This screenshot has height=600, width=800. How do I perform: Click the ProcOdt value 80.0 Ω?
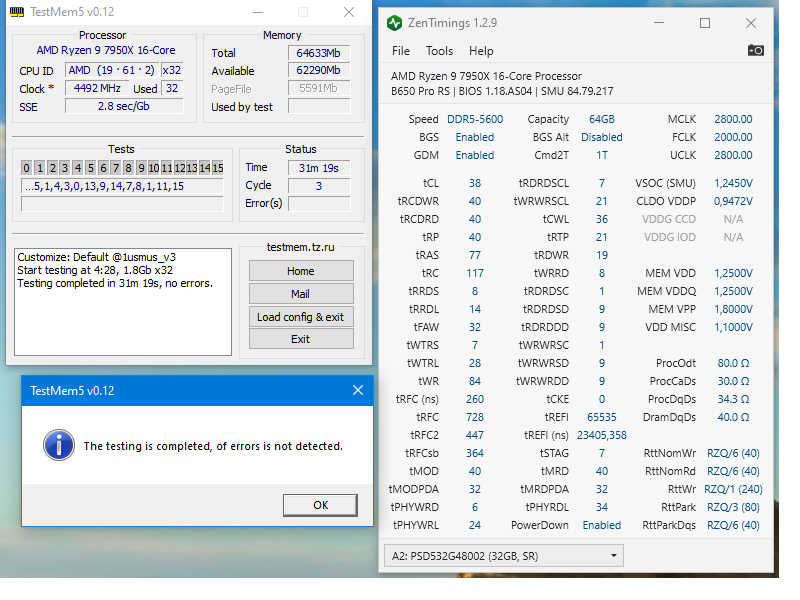tap(733, 363)
